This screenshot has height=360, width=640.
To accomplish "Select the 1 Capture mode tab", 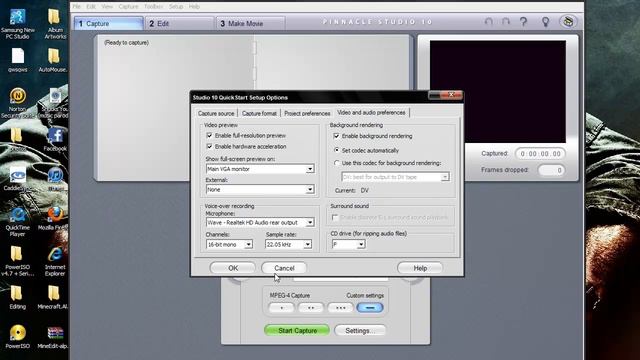I will point(109,24).
